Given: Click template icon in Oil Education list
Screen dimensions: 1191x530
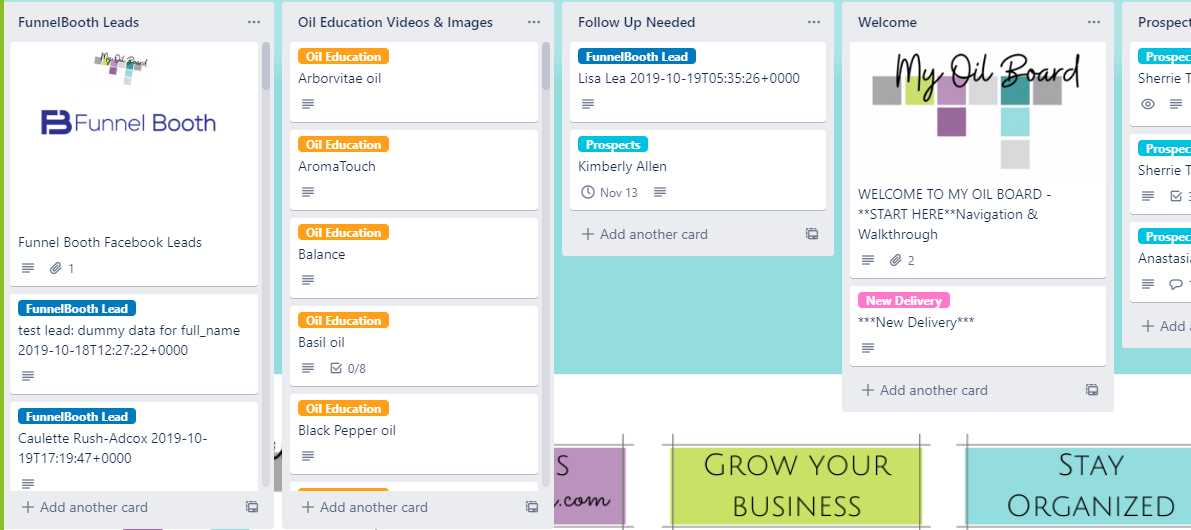Looking at the screenshot, I should [532, 508].
